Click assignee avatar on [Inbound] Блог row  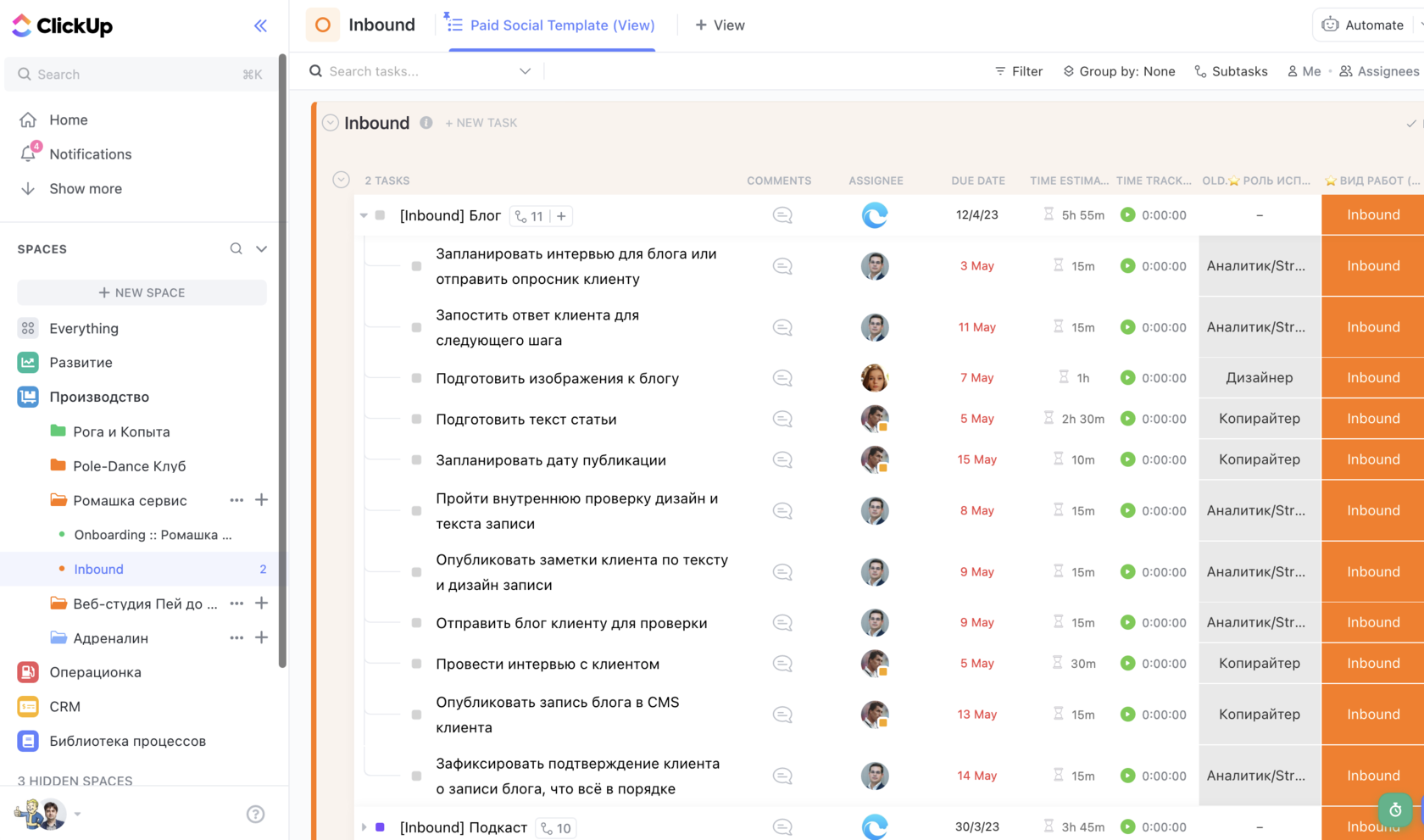[875, 215]
